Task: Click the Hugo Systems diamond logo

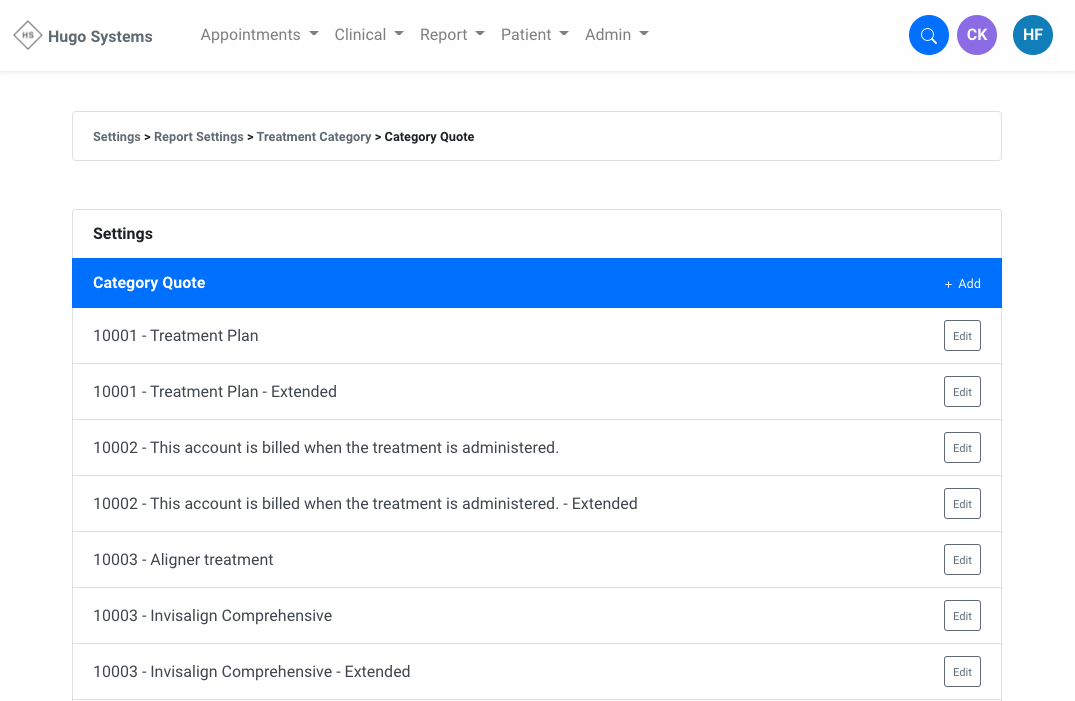Action: tap(28, 36)
